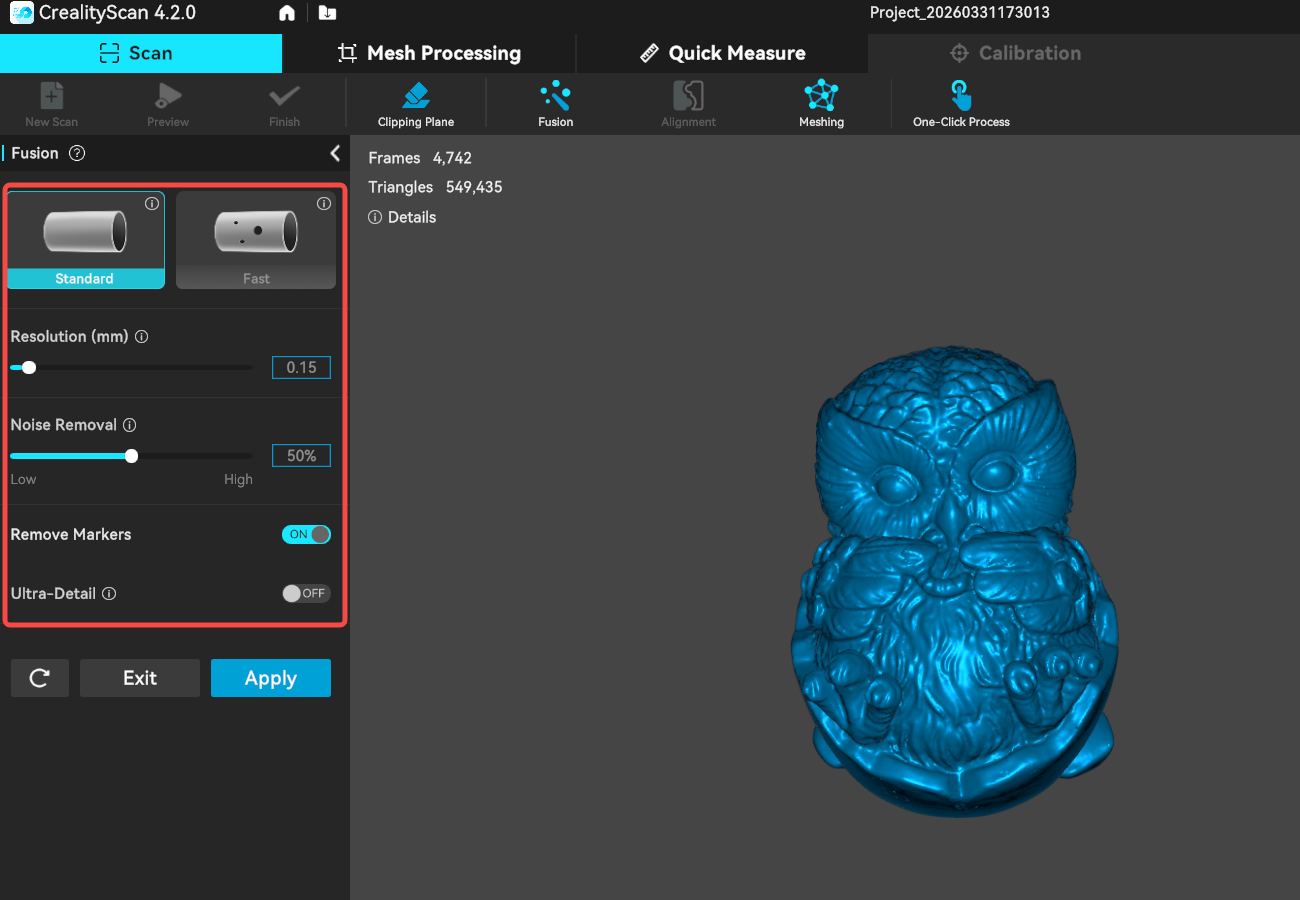The height and width of the screenshot is (900, 1300).
Task: Click the Resolution info icon
Action: [141, 337]
